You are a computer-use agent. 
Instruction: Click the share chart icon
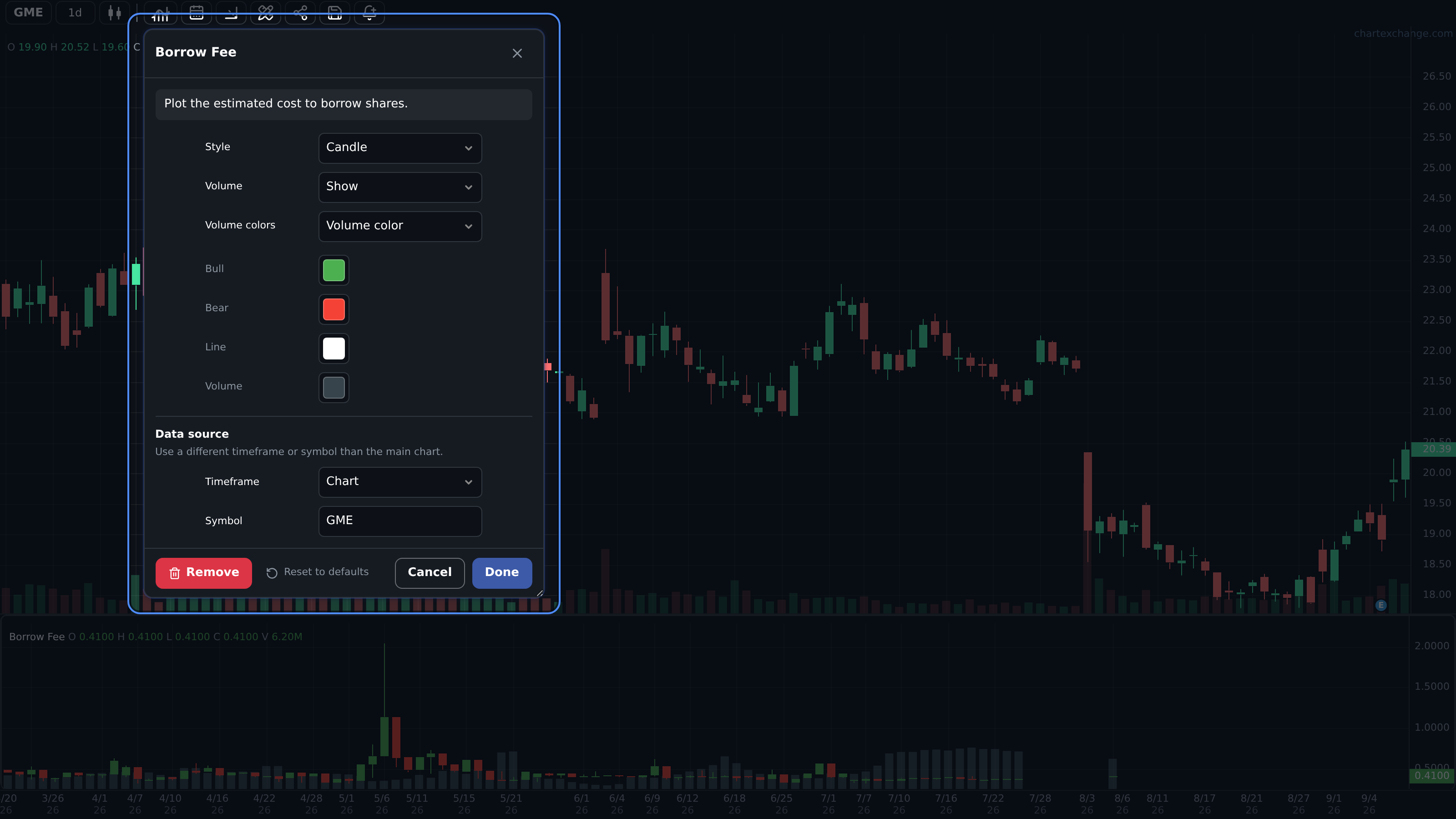300,12
